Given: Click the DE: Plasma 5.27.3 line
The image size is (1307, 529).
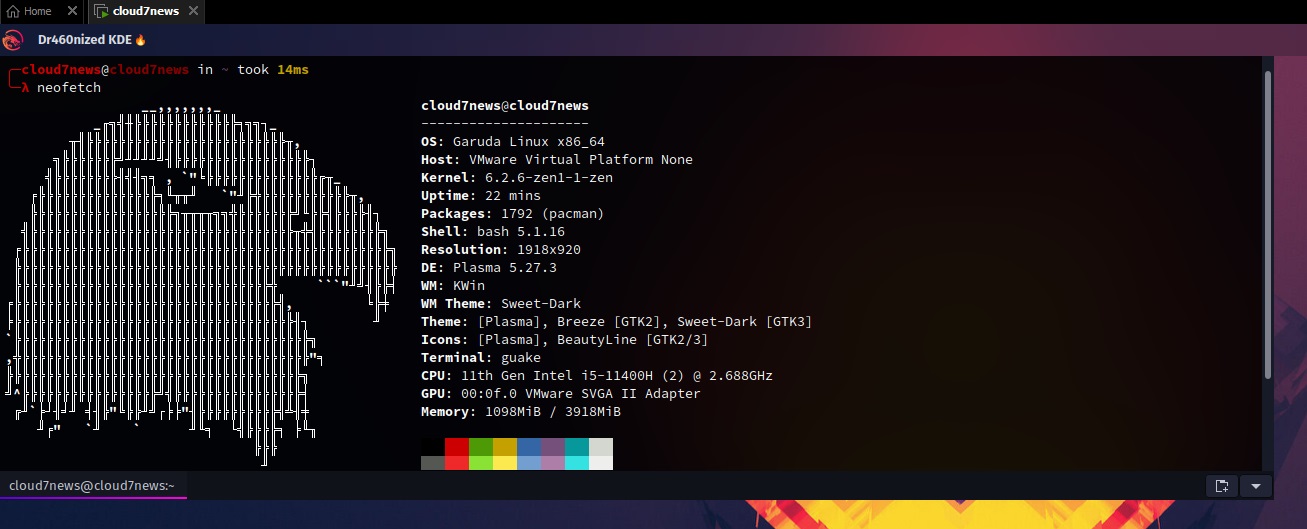Looking at the screenshot, I should click(489, 268).
